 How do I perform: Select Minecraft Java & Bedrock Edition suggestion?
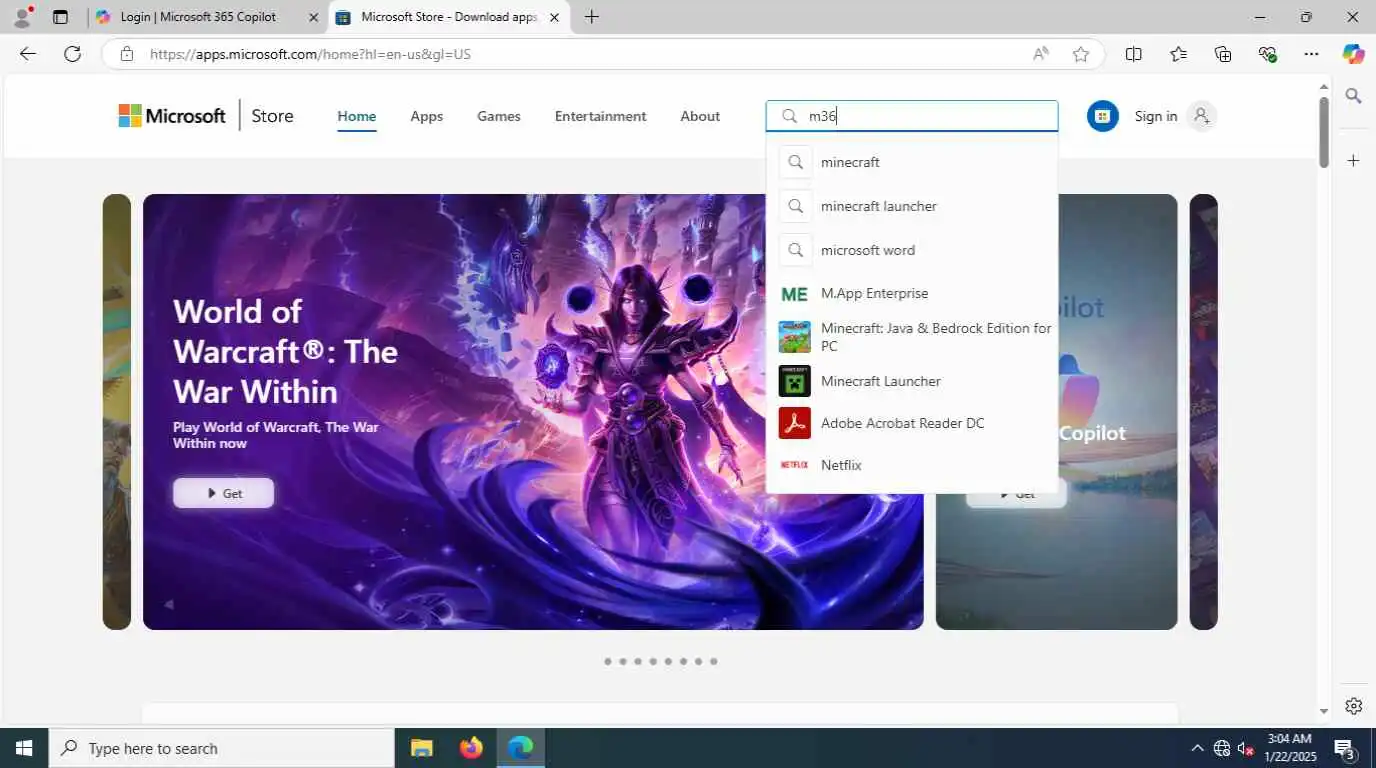pos(912,337)
